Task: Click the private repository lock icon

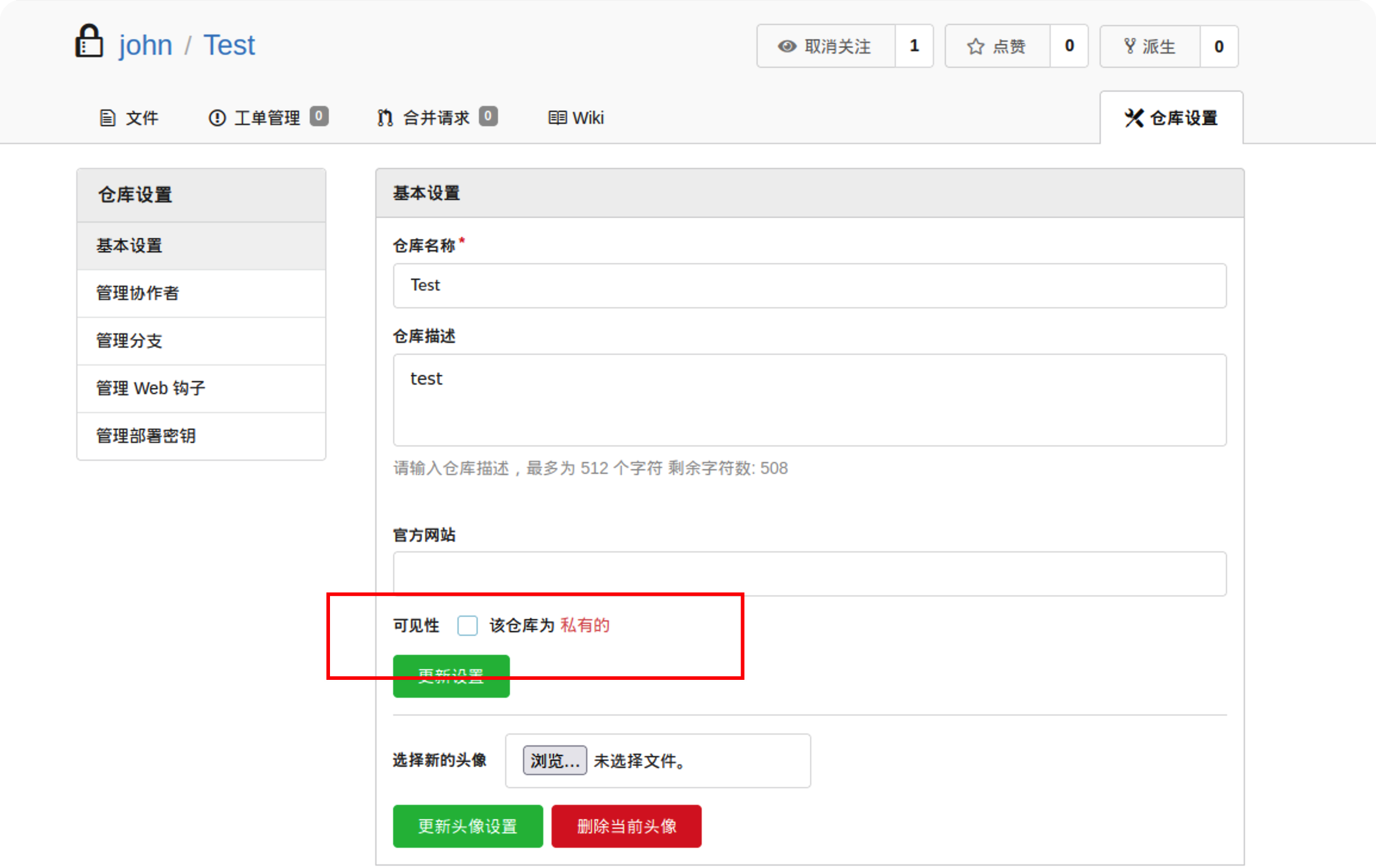Action: pyautogui.click(x=89, y=42)
